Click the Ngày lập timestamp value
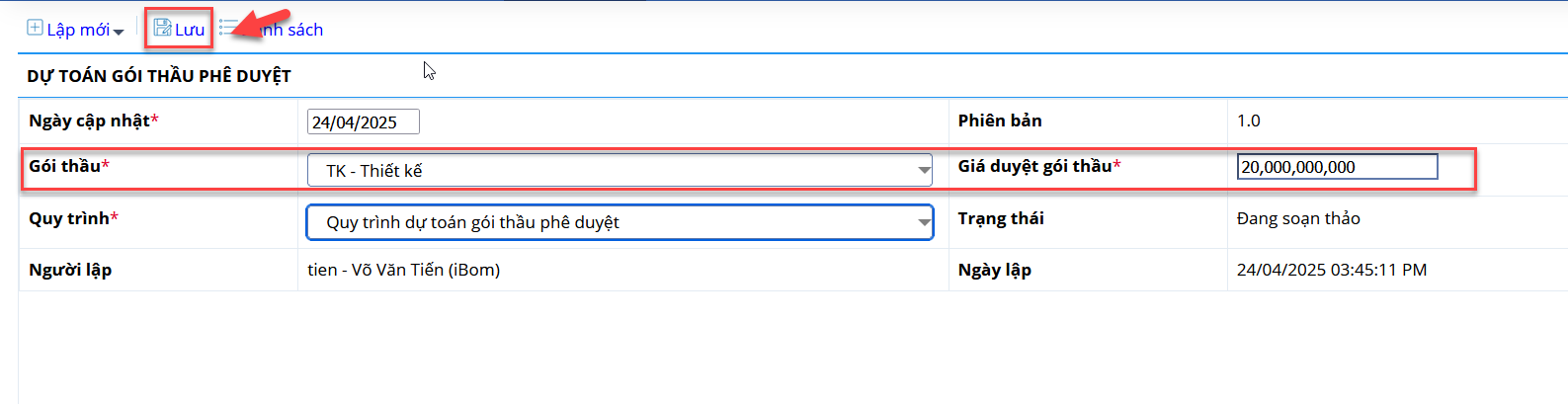The image size is (1568, 404). tap(1332, 270)
